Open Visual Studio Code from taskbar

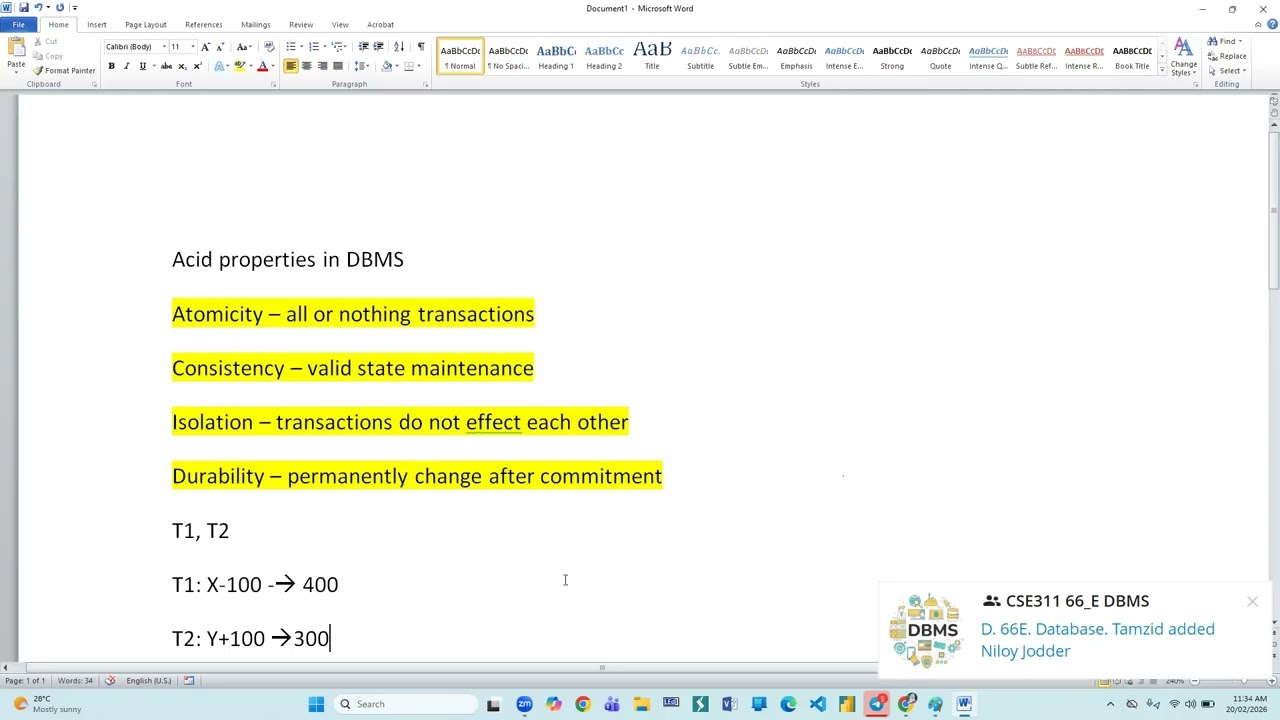(x=818, y=704)
